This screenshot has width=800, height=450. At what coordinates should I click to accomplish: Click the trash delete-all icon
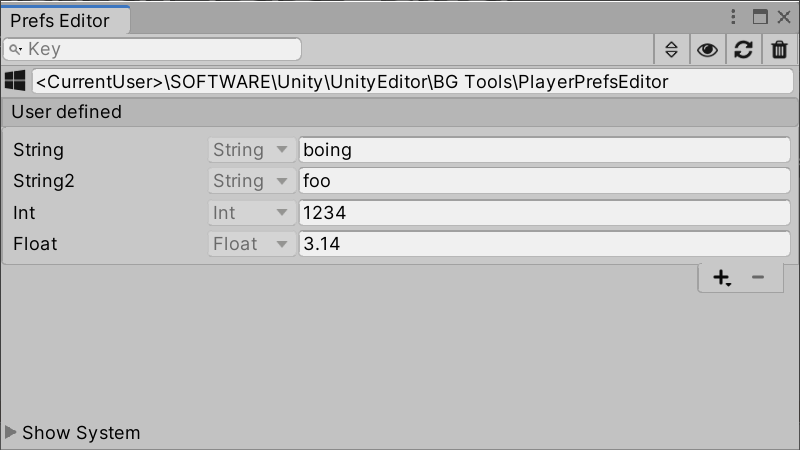779,49
